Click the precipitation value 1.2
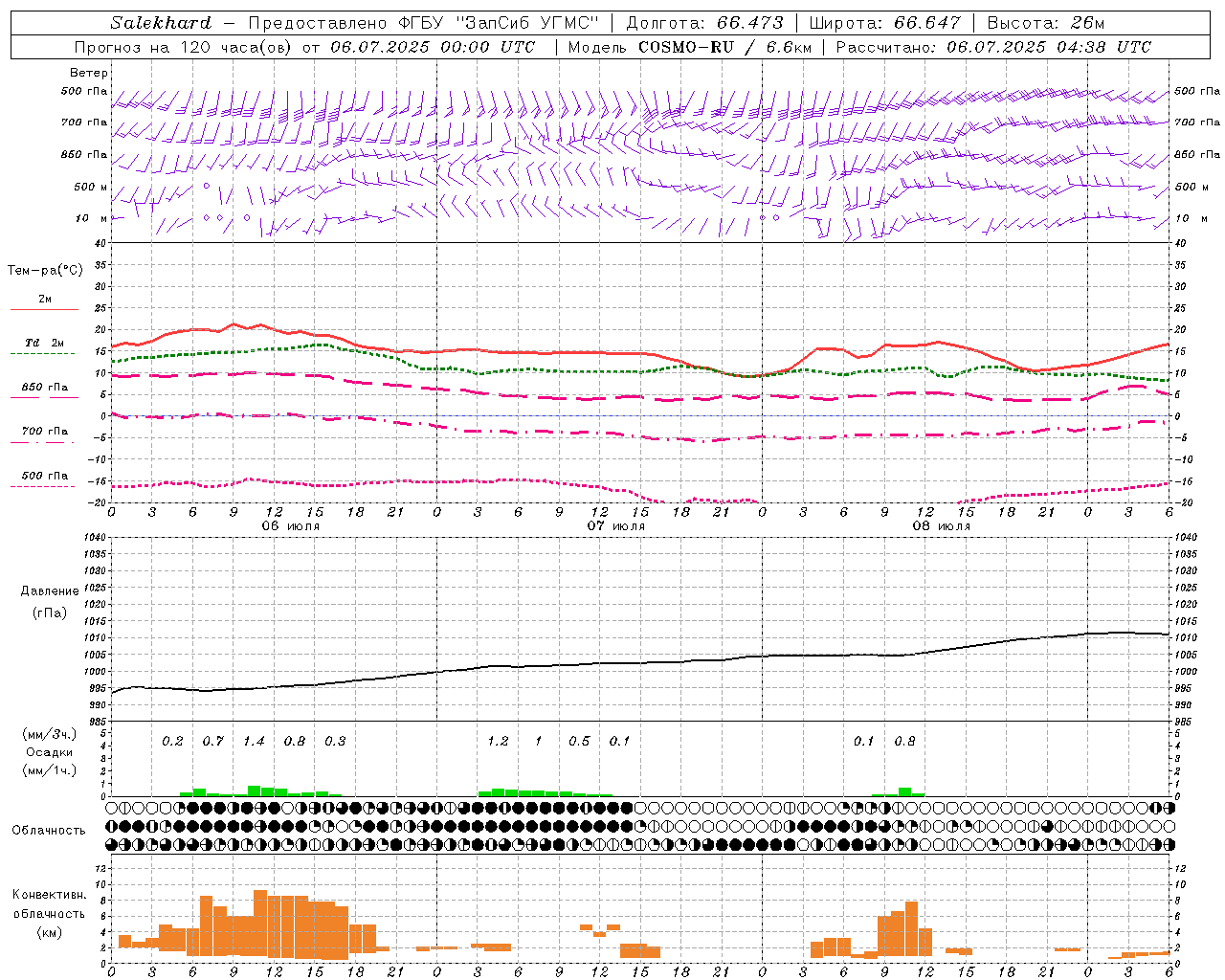This screenshot has height=980, width=1225. pyautogui.click(x=498, y=742)
